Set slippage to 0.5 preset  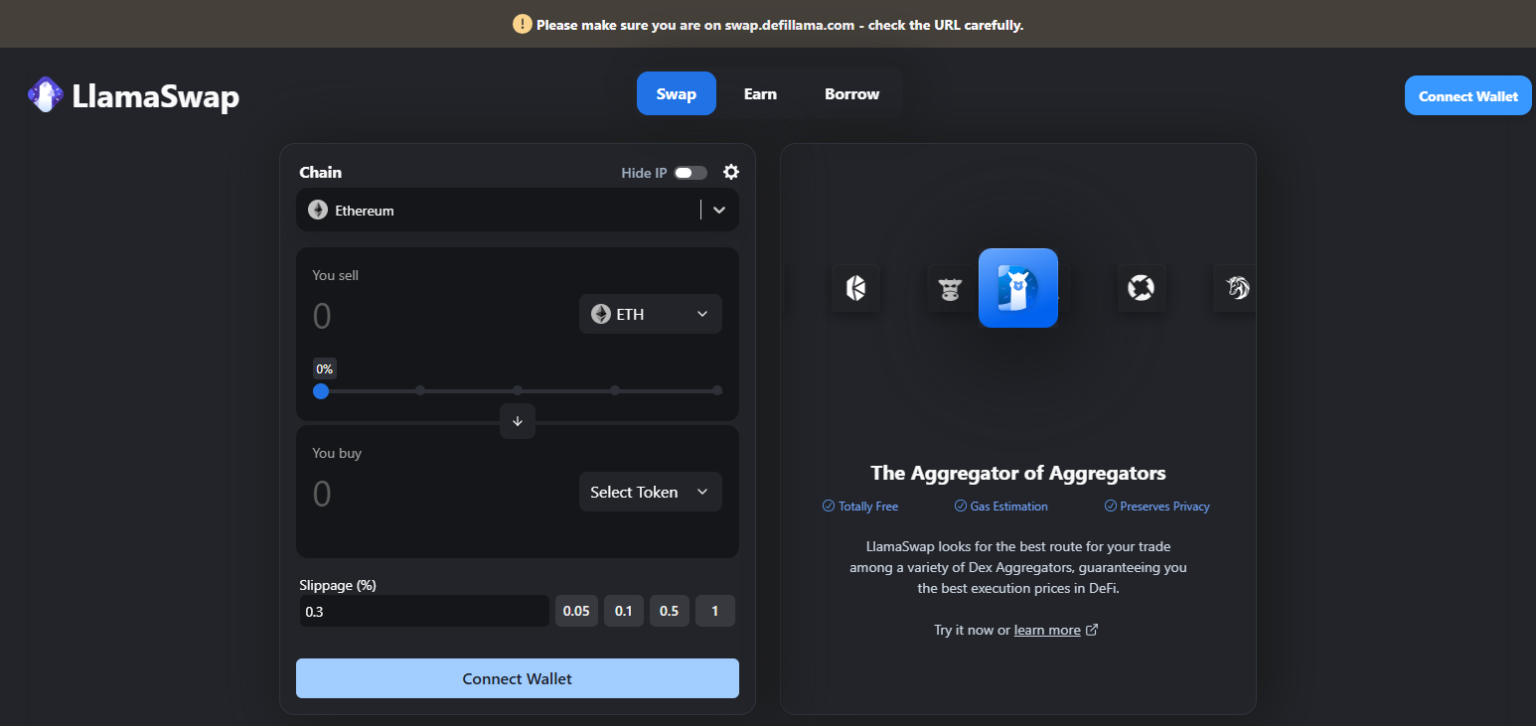pyautogui.click(x=669, y=611)
